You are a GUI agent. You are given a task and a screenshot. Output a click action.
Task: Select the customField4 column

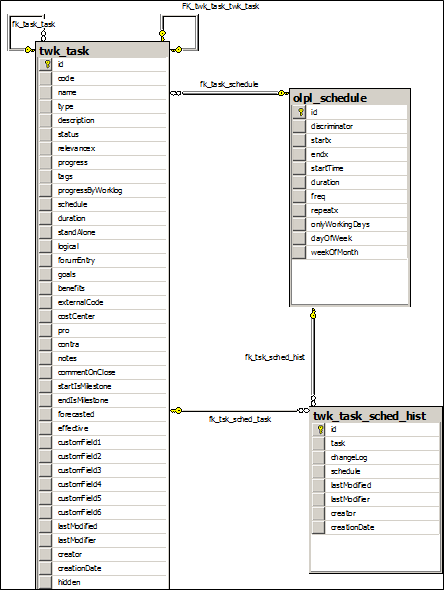tap(103, 484)
